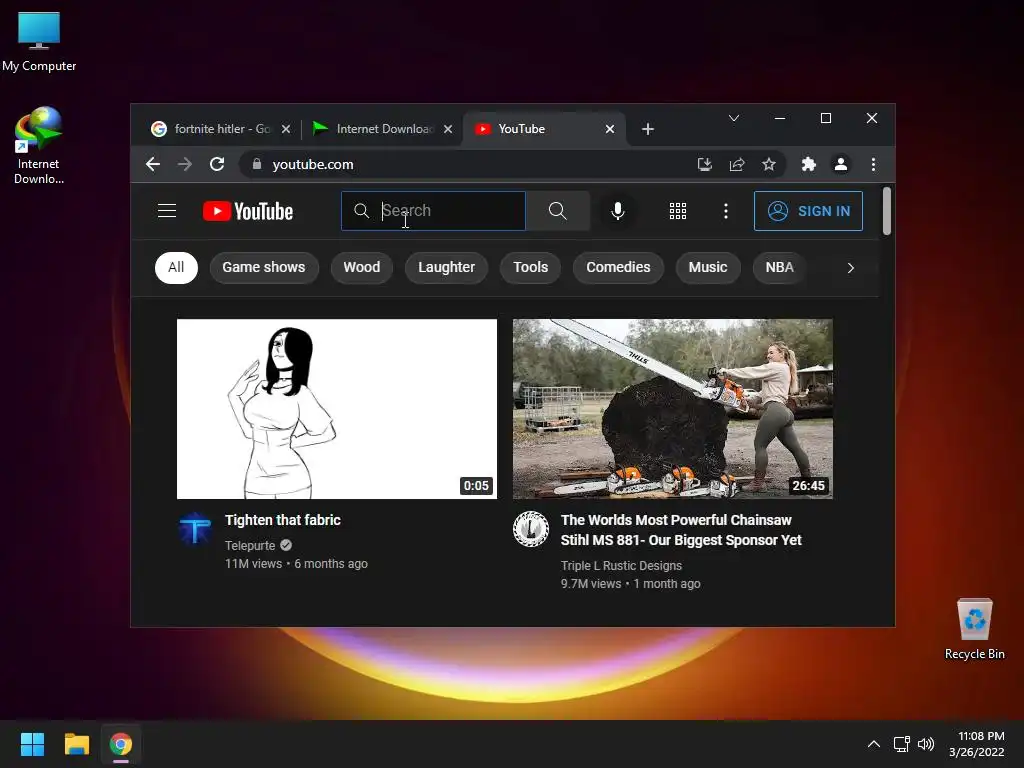The width and height of the screenshot is (1024, 768).
Task: Click the SIGN IN button
Action: click(808, 211)
